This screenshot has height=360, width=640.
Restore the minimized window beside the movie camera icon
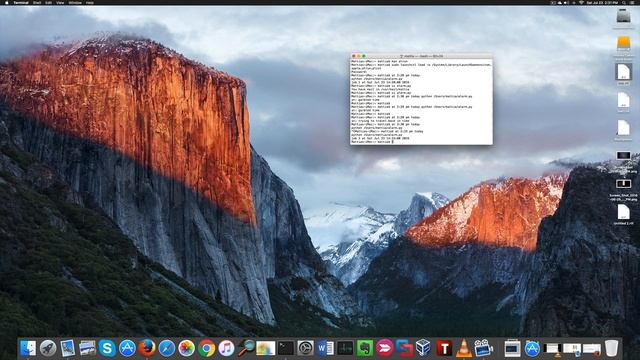(512, 348)
